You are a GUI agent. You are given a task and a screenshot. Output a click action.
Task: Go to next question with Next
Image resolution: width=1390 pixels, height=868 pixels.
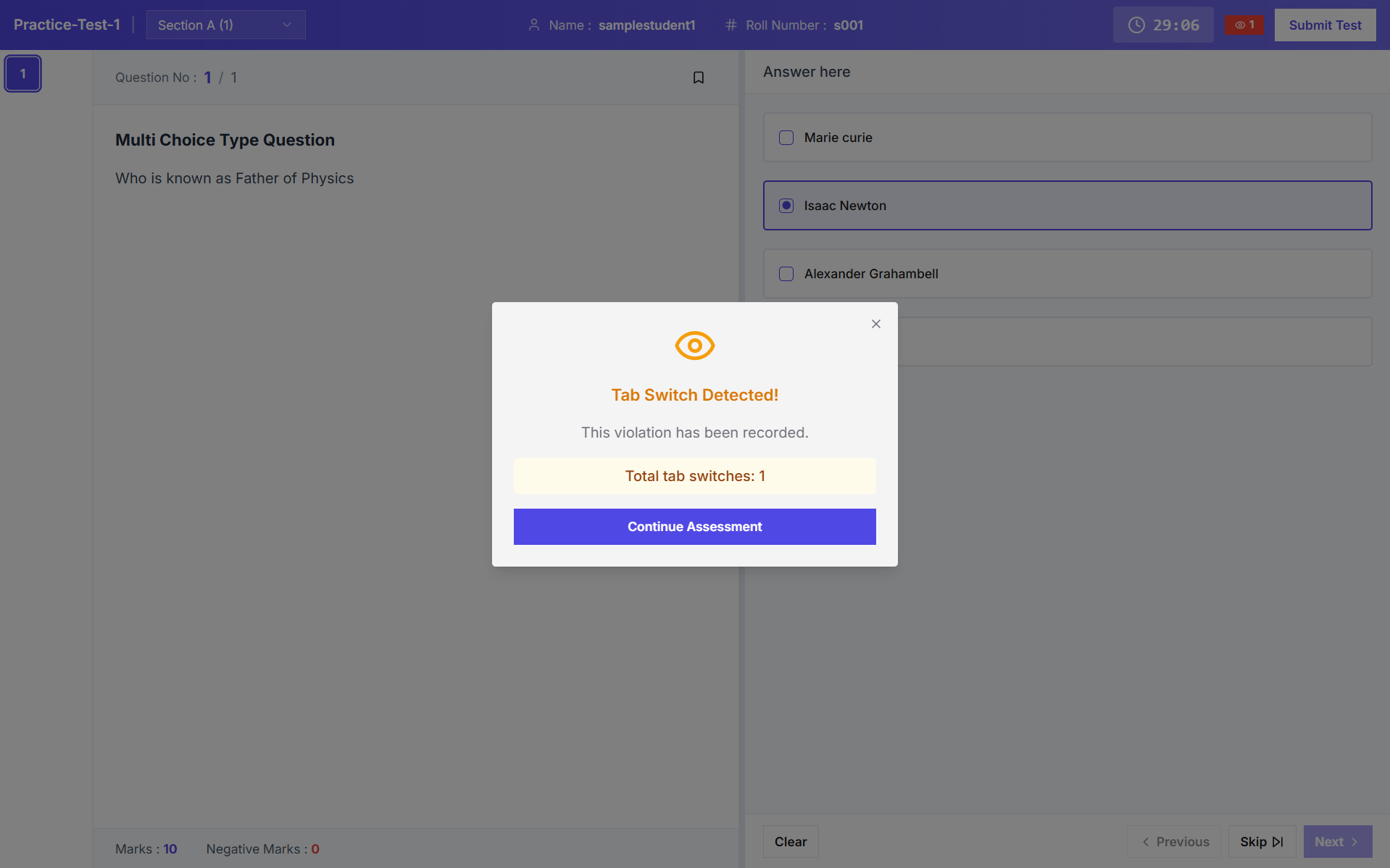pyautogui.click(x=1337, y=842)
